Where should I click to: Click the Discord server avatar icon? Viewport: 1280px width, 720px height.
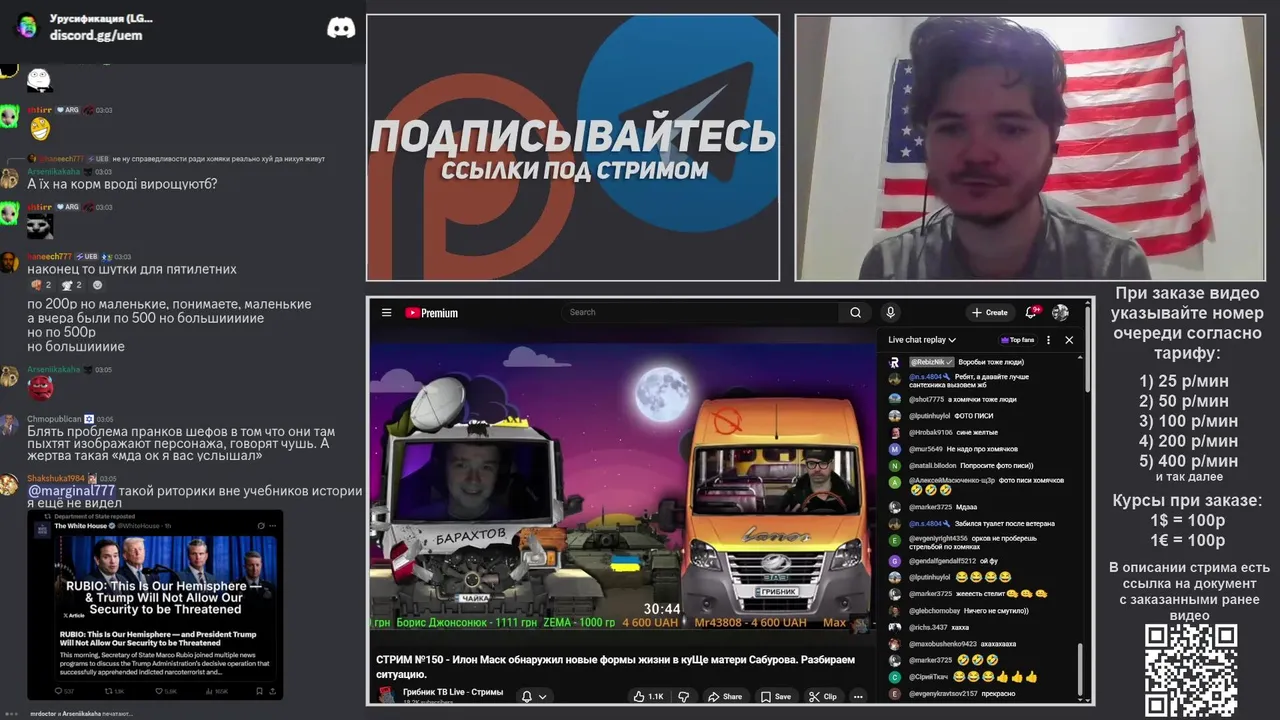(28, 27)
